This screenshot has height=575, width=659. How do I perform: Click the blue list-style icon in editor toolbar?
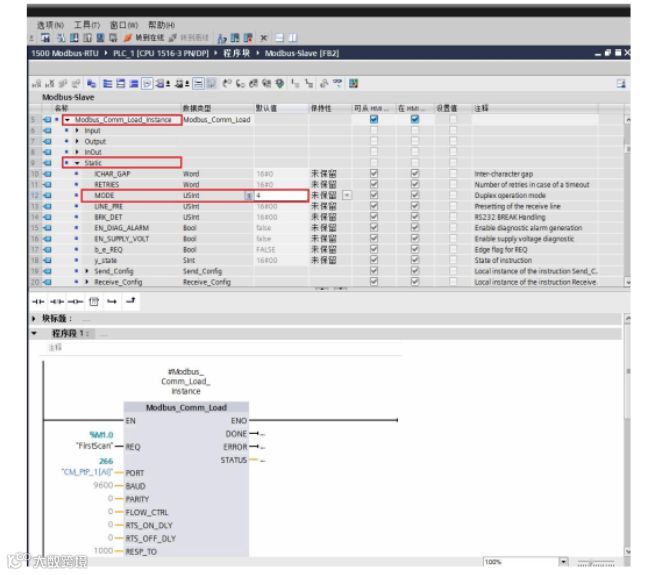point(108,84)
